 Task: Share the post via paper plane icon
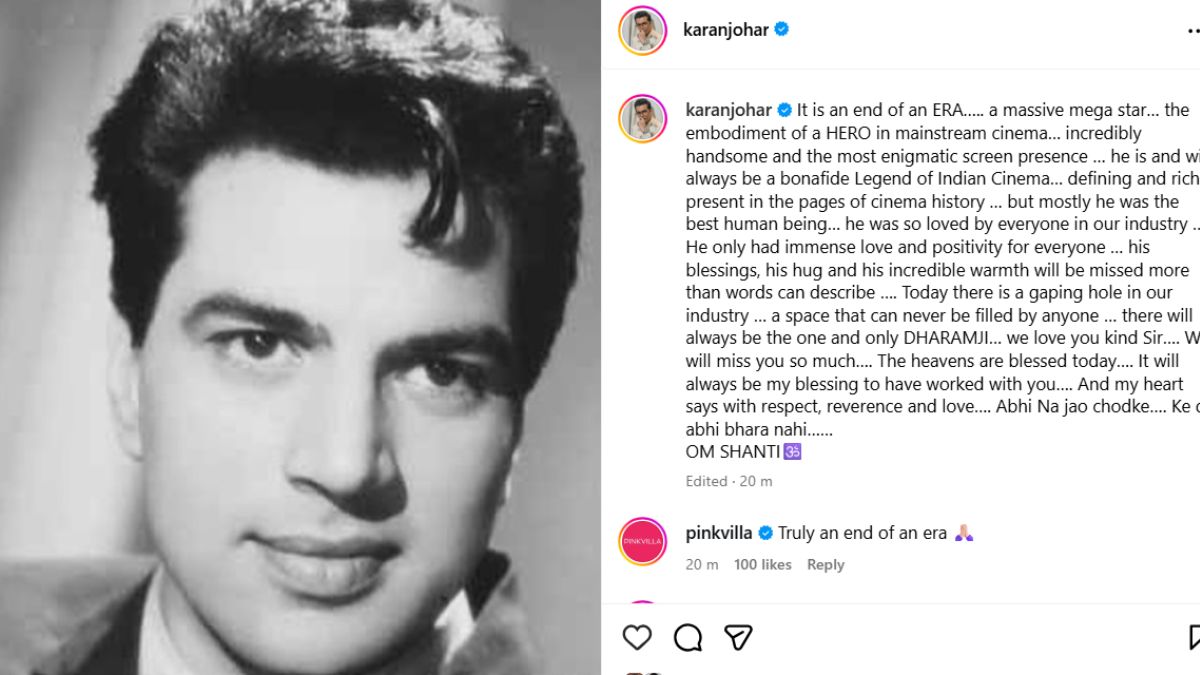pyautogui.click(x=738, y=638)
